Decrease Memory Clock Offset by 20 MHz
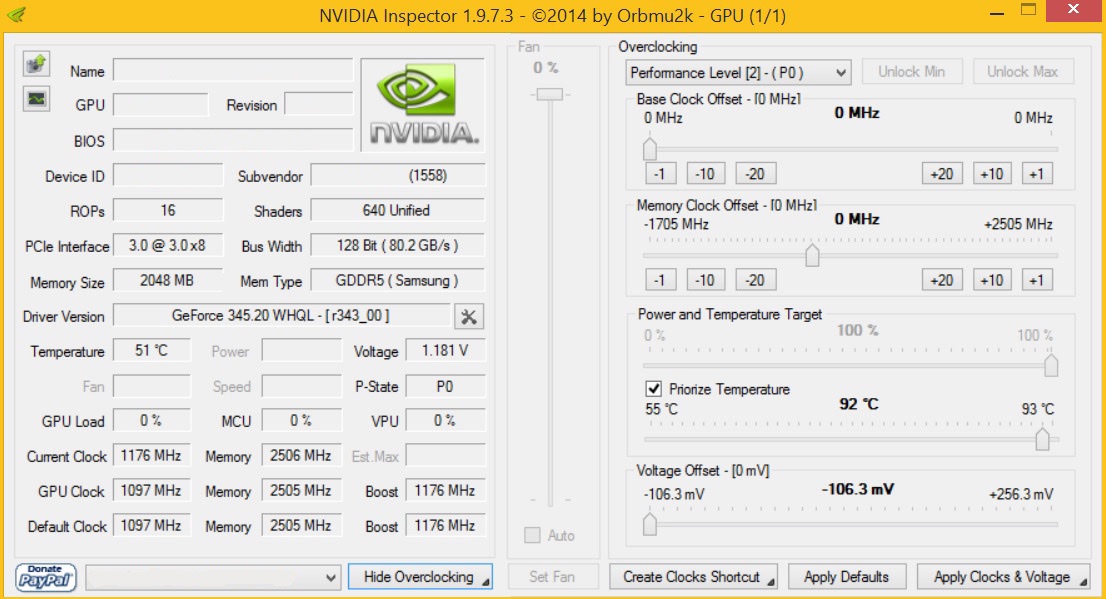This screenshot has height=599, width=1106. click(x=755, y=280)
